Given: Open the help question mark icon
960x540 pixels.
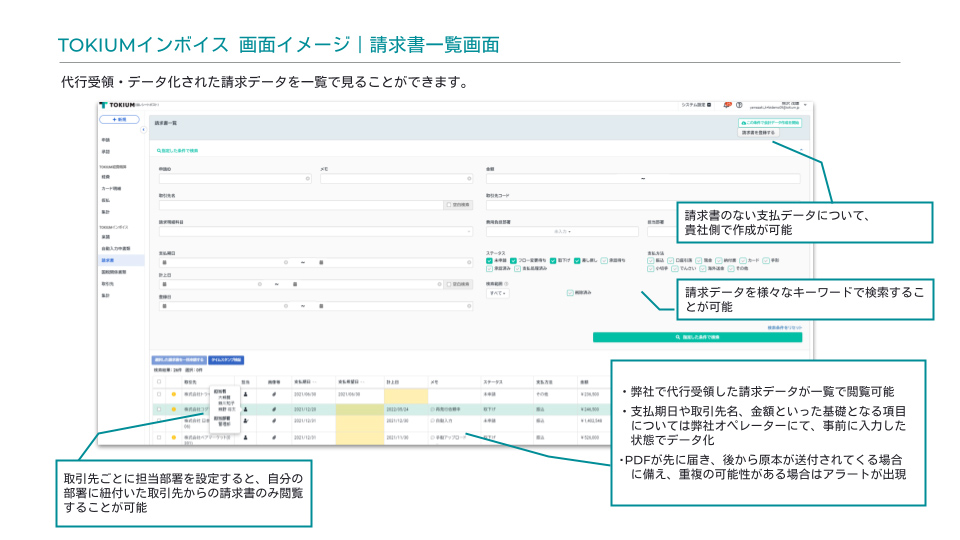Looking at the screenshot, I should pyautogui.click(x=739, y=105).
